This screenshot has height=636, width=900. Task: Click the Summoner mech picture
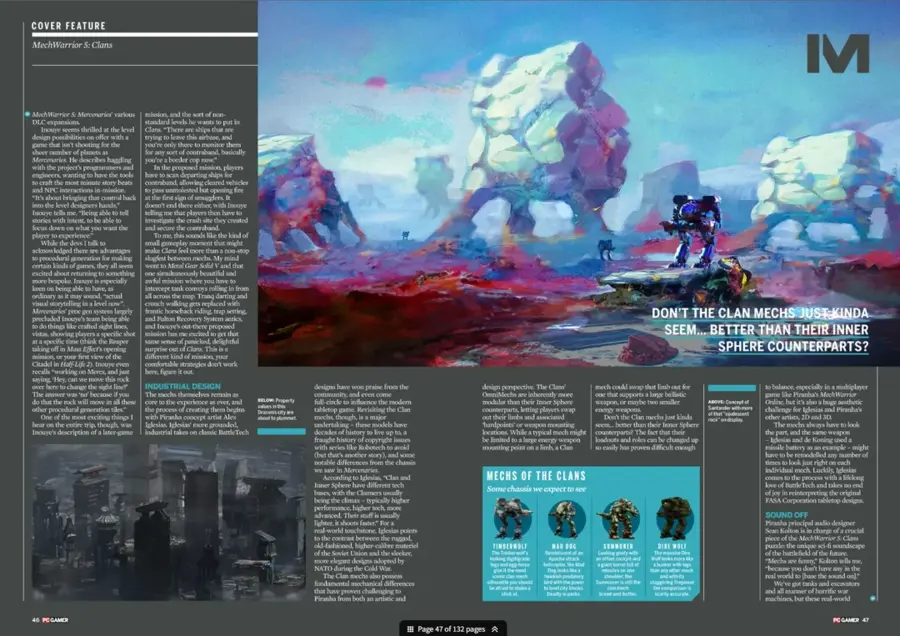(619, 518)
